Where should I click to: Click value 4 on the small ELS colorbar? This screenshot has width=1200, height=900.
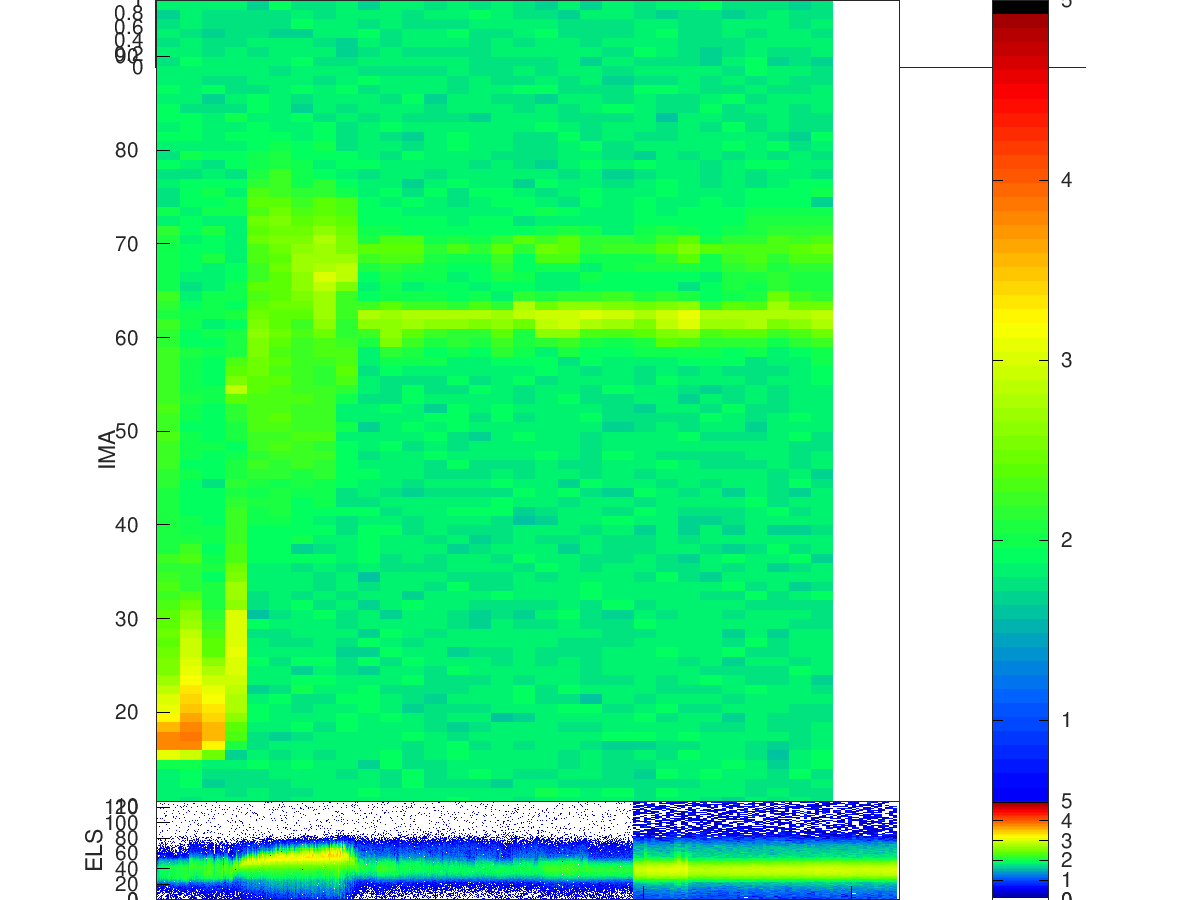point(1067,821)
